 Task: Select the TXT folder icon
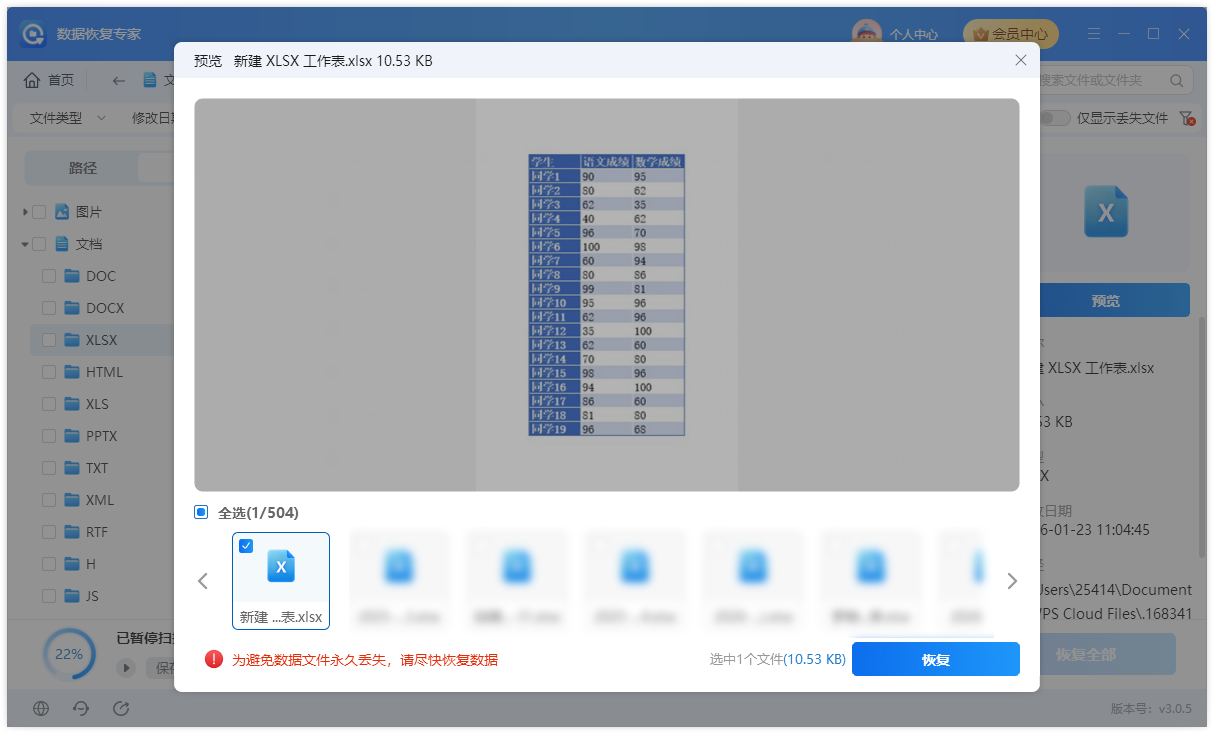click(72, 468)
